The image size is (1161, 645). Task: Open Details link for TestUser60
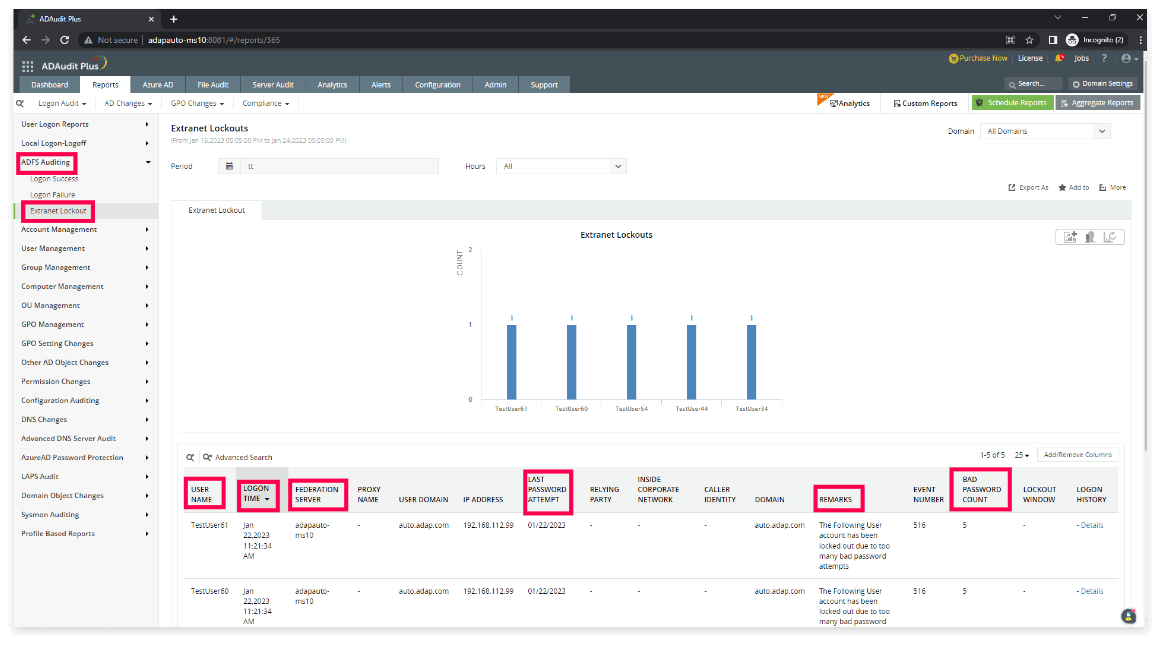click(x=1091, y=591)
